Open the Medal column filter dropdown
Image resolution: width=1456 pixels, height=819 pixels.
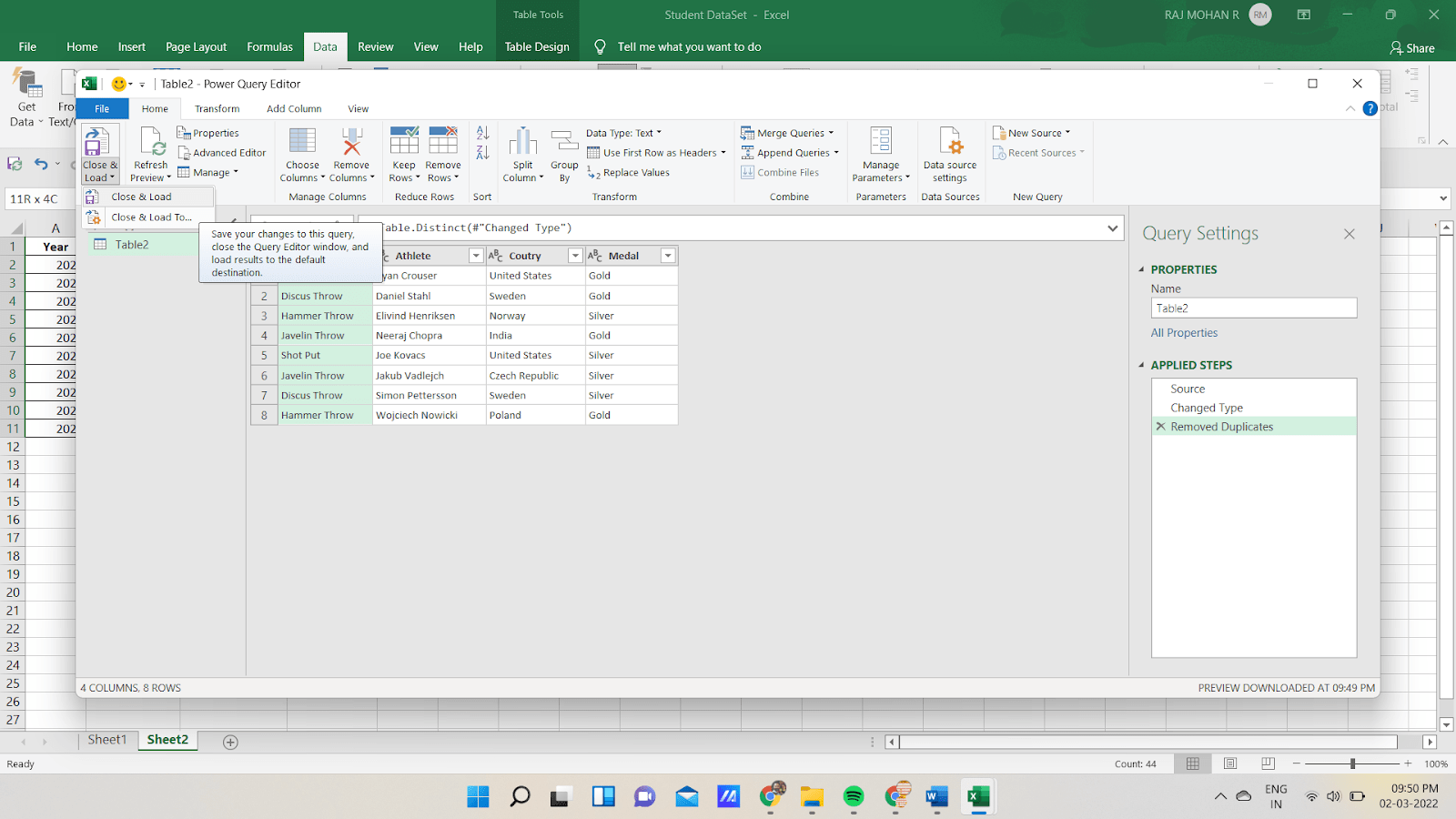tap(668, 256)
